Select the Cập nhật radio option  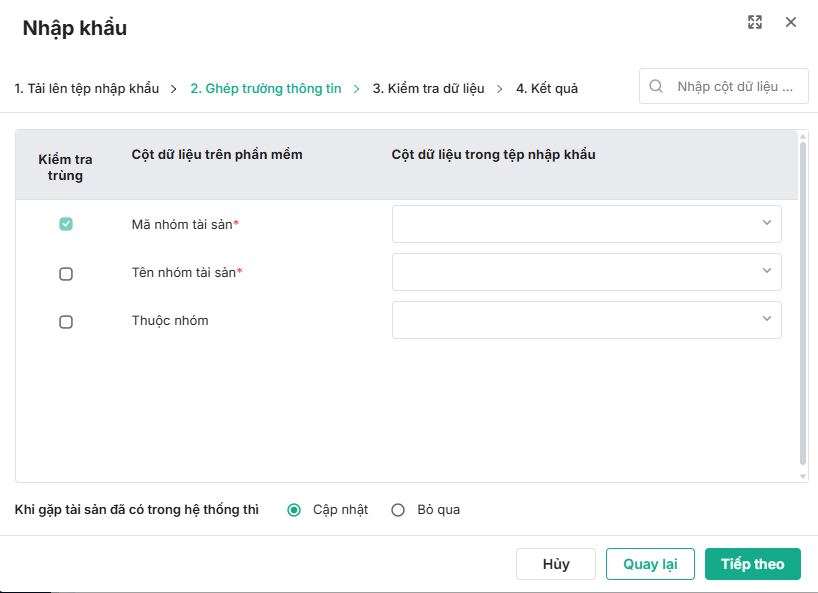point(294,510)
